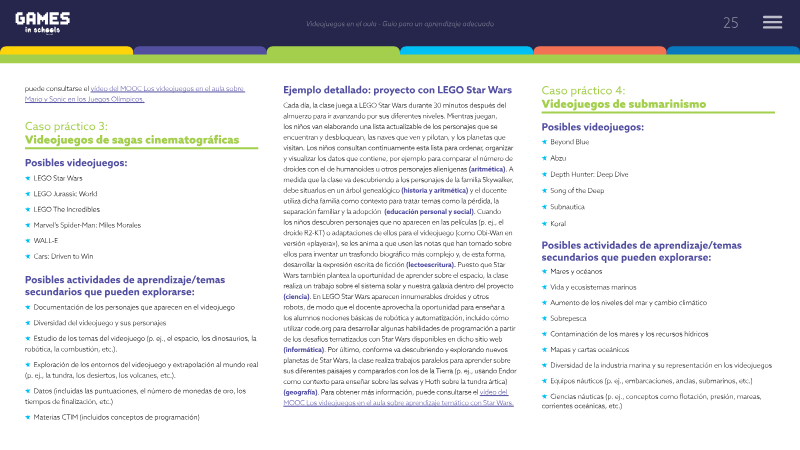Click the star bullet beside Mares y océanos
Image resolution: width=800 pixels, height=450 pixels.
click(544, 271)
